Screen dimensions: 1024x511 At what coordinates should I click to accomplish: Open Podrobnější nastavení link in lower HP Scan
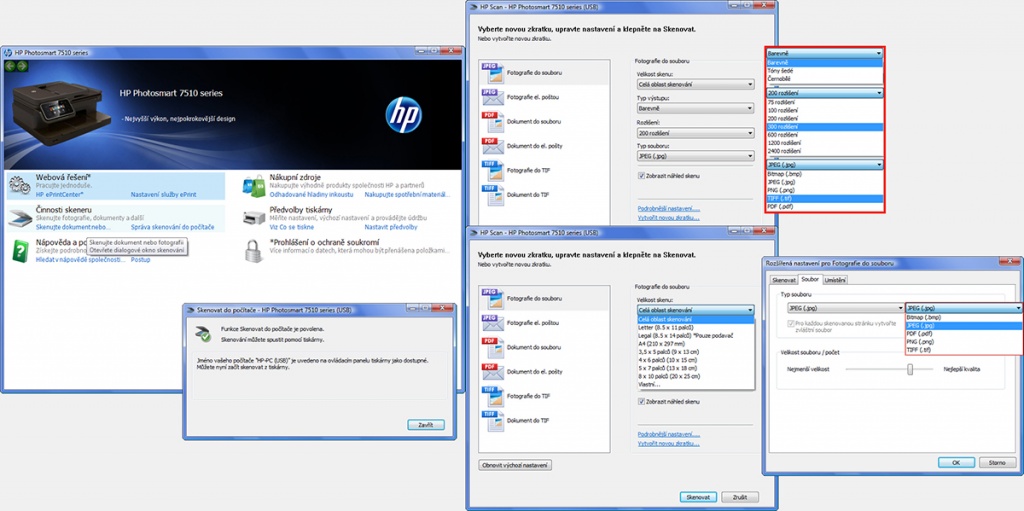669,434
